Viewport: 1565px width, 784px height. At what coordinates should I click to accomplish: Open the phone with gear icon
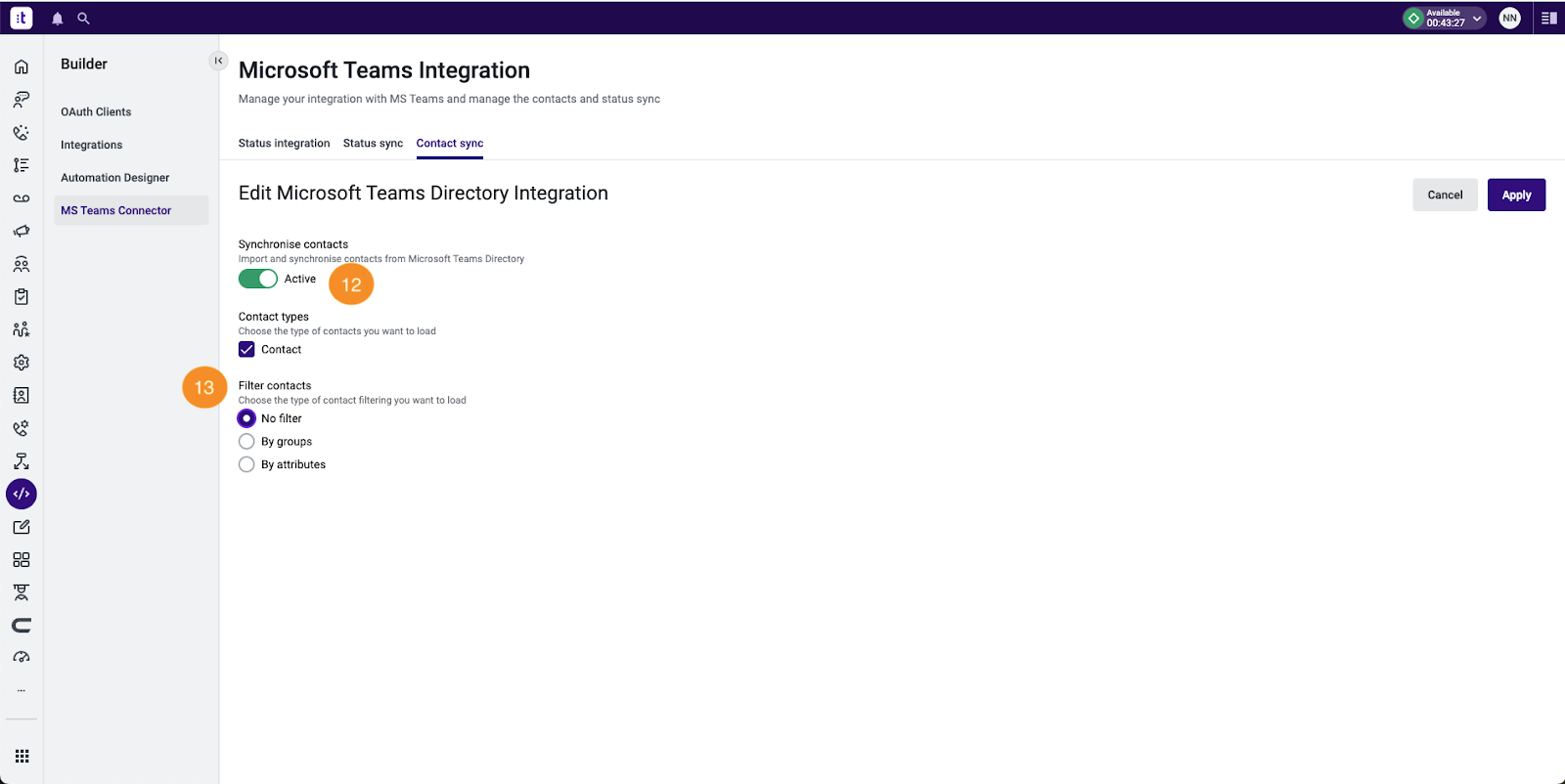click(22, 428)
